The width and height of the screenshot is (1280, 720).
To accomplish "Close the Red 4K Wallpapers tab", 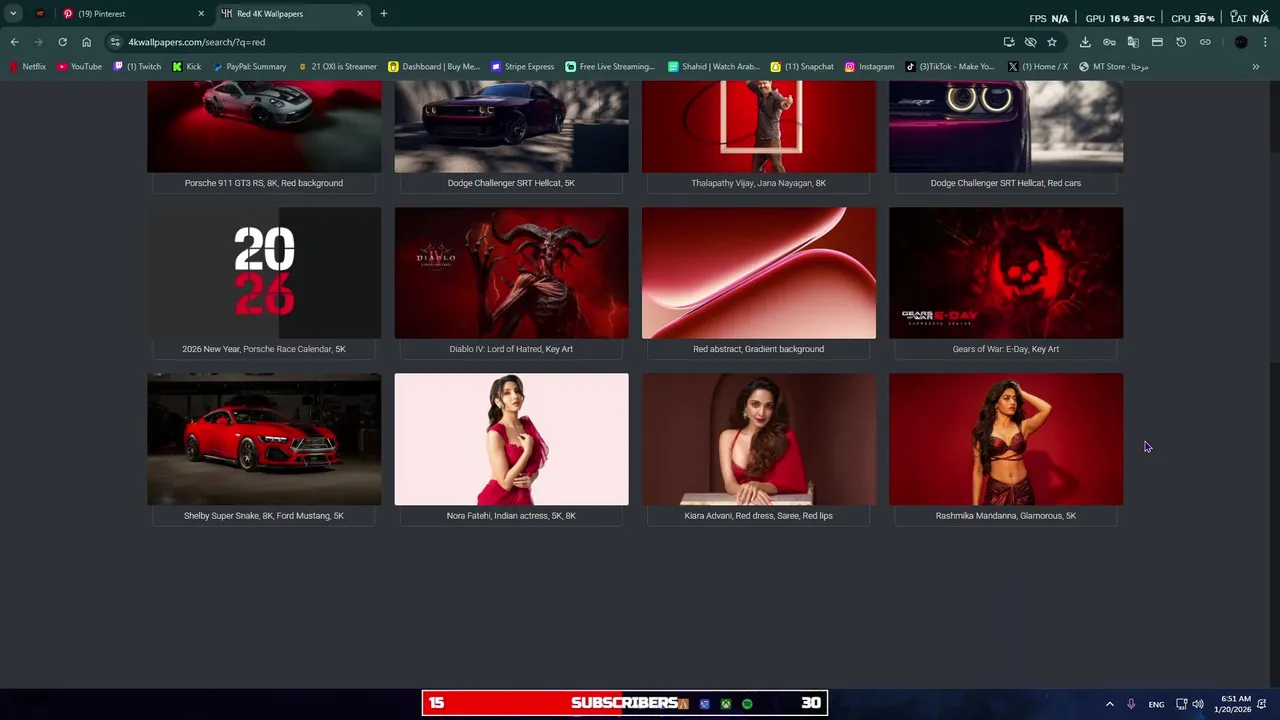I will [x=360, y=14].
